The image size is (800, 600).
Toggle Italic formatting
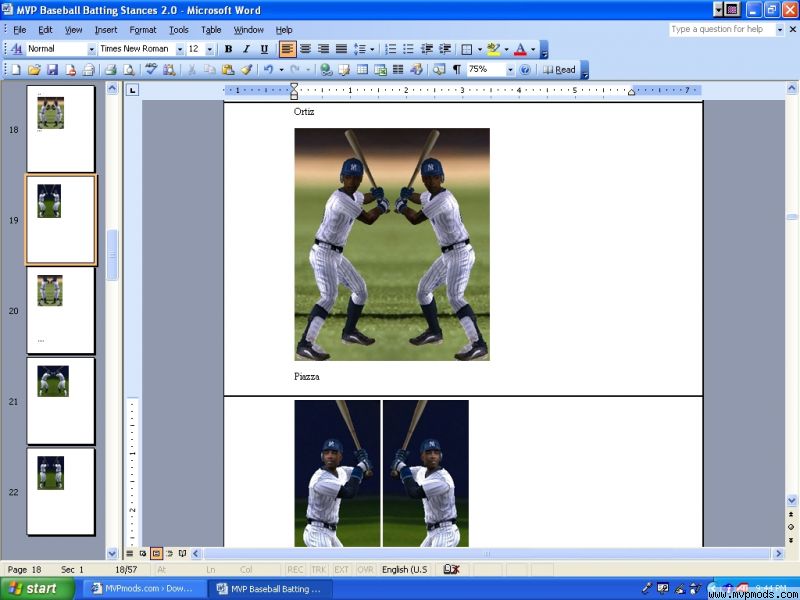coord(246,49)
